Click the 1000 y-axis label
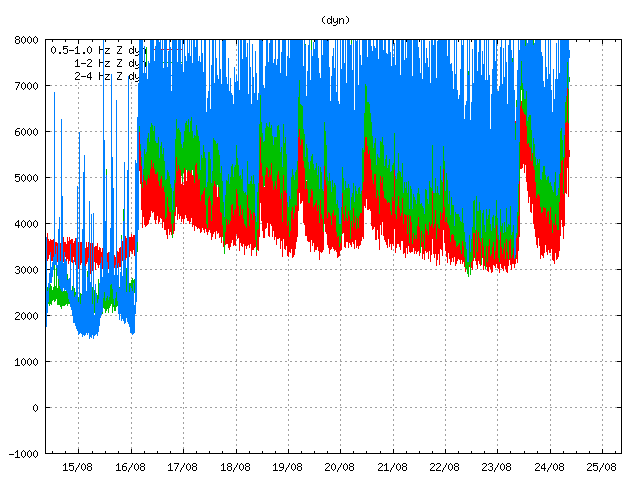 click(x=26, y=362)
